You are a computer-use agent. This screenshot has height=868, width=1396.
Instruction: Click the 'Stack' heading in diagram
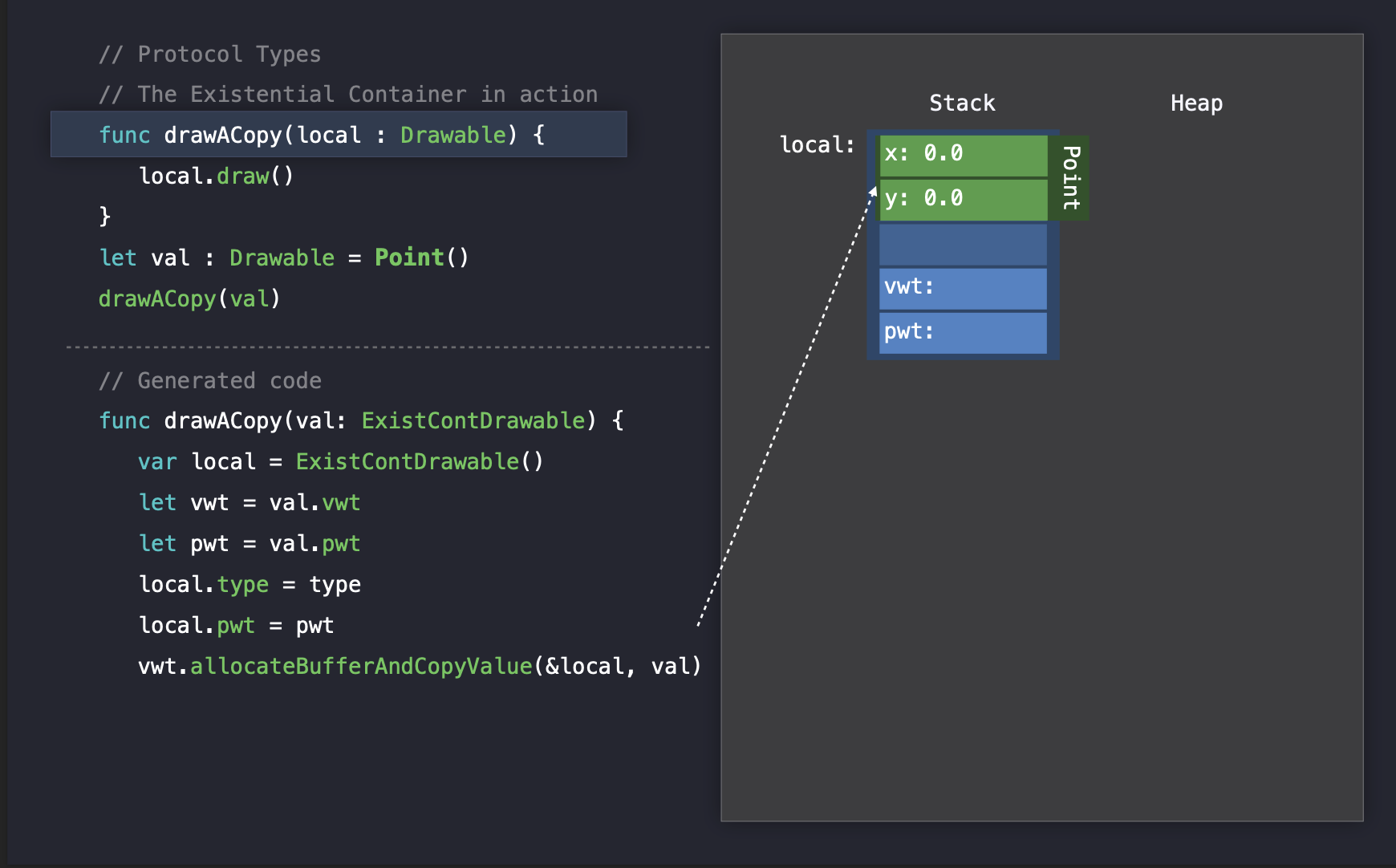(x=962, y=103)
